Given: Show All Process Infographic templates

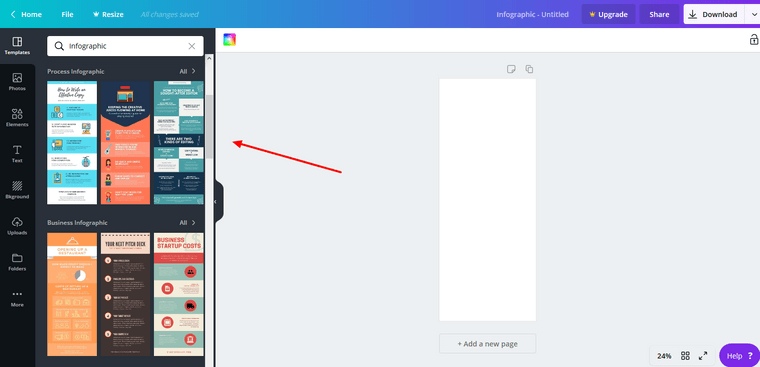Looking at the screenshot, I should tap(188, 71).
